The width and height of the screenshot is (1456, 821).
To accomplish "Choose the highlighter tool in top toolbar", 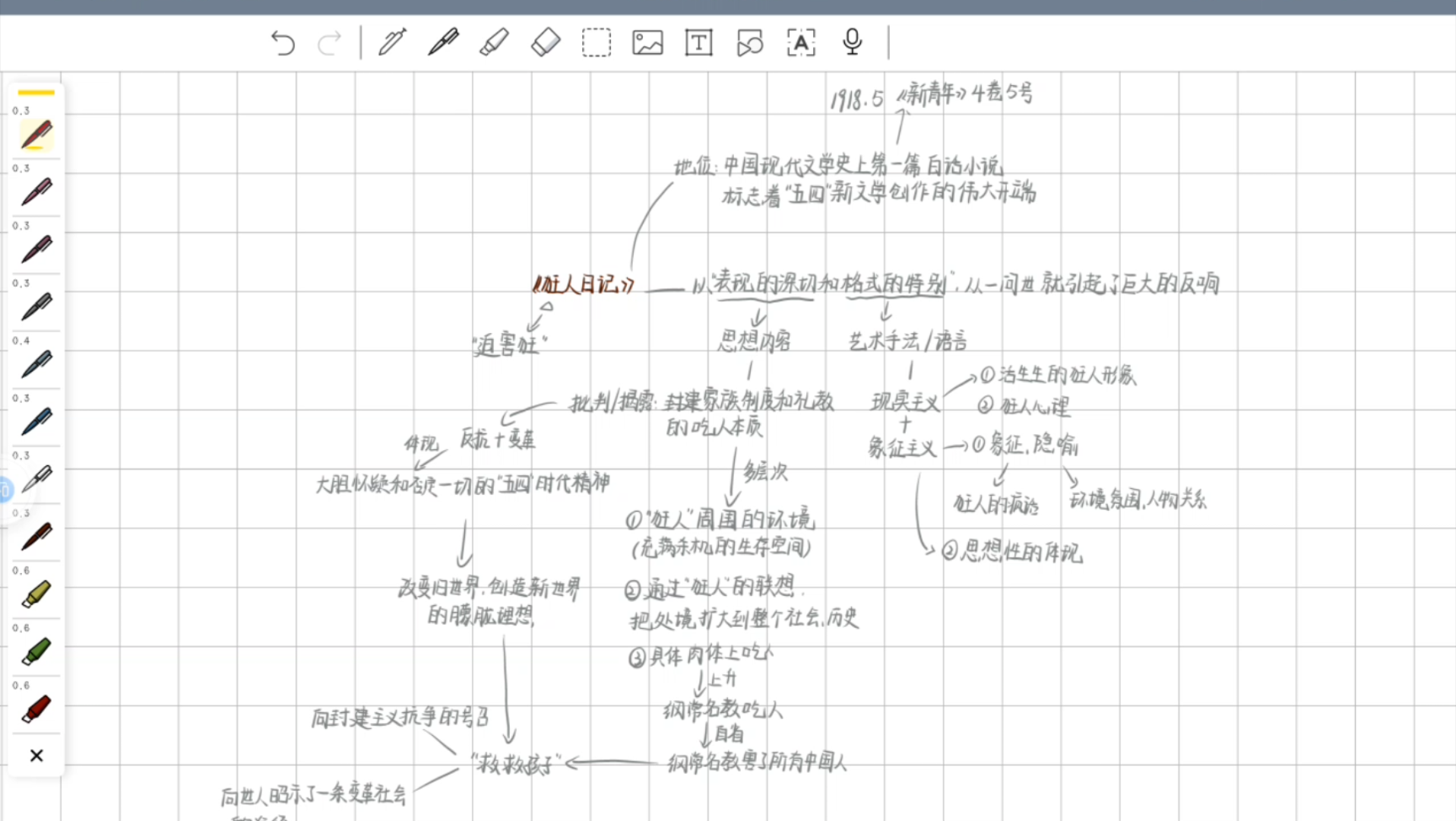I will point(494,43).
